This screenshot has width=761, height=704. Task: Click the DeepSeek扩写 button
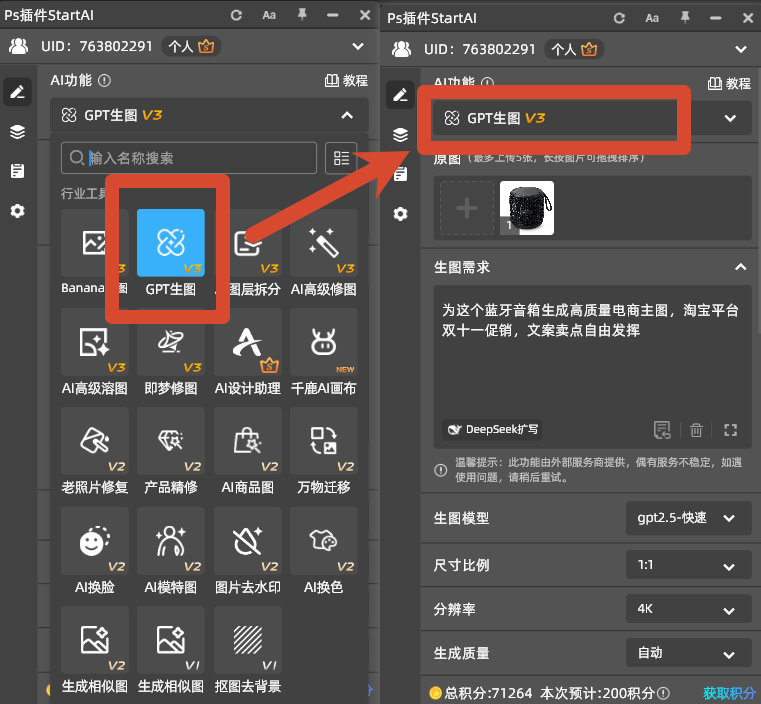492,429
